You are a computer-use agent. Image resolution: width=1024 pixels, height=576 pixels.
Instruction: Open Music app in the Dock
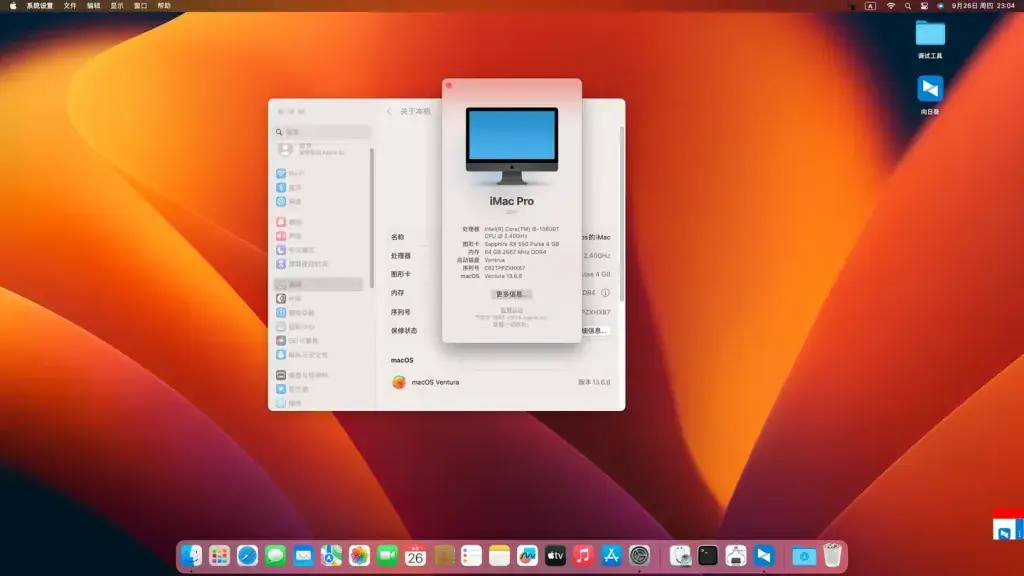(583, 556)
